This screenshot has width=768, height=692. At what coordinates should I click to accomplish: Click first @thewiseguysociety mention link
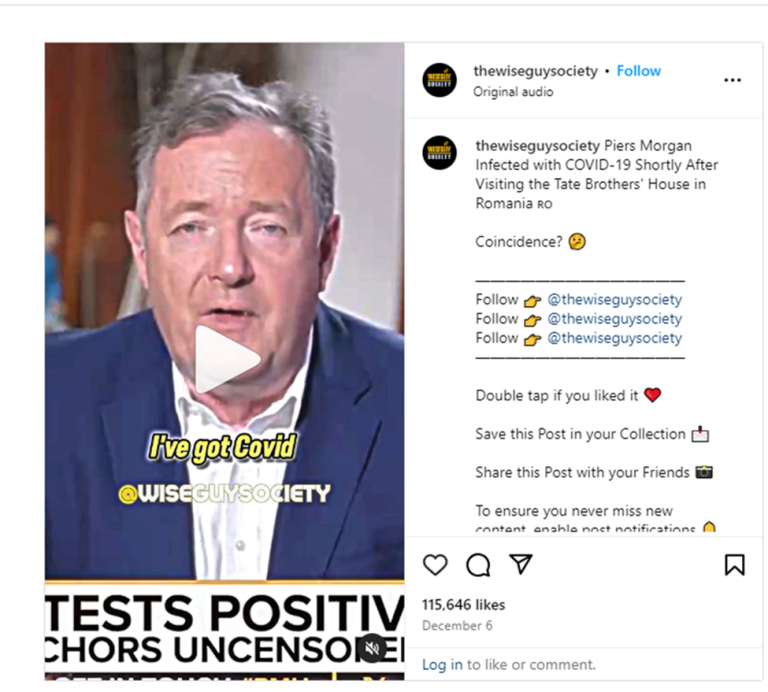(615, 300)
